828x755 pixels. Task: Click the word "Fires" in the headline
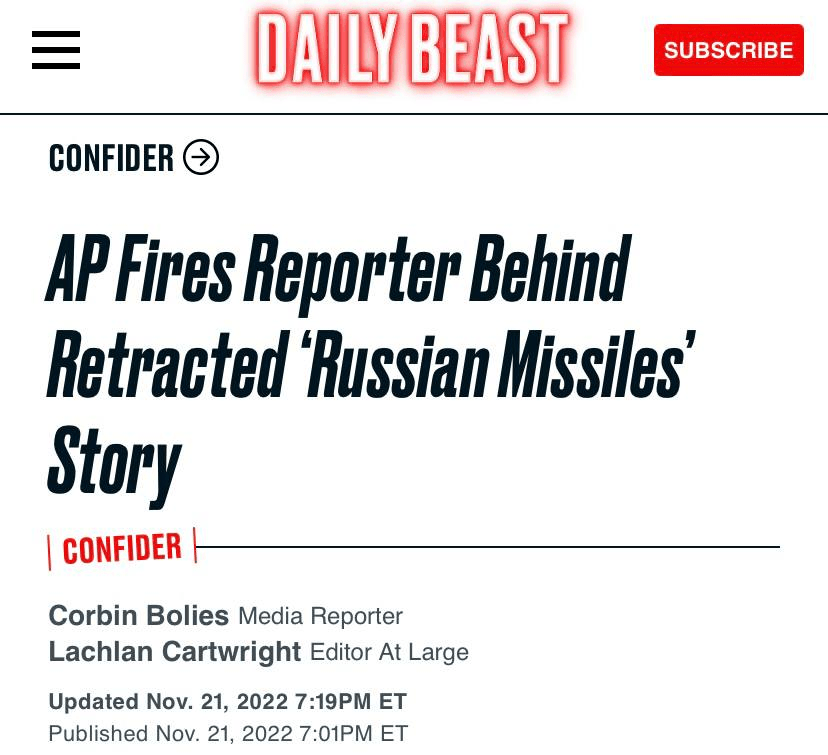176,269
